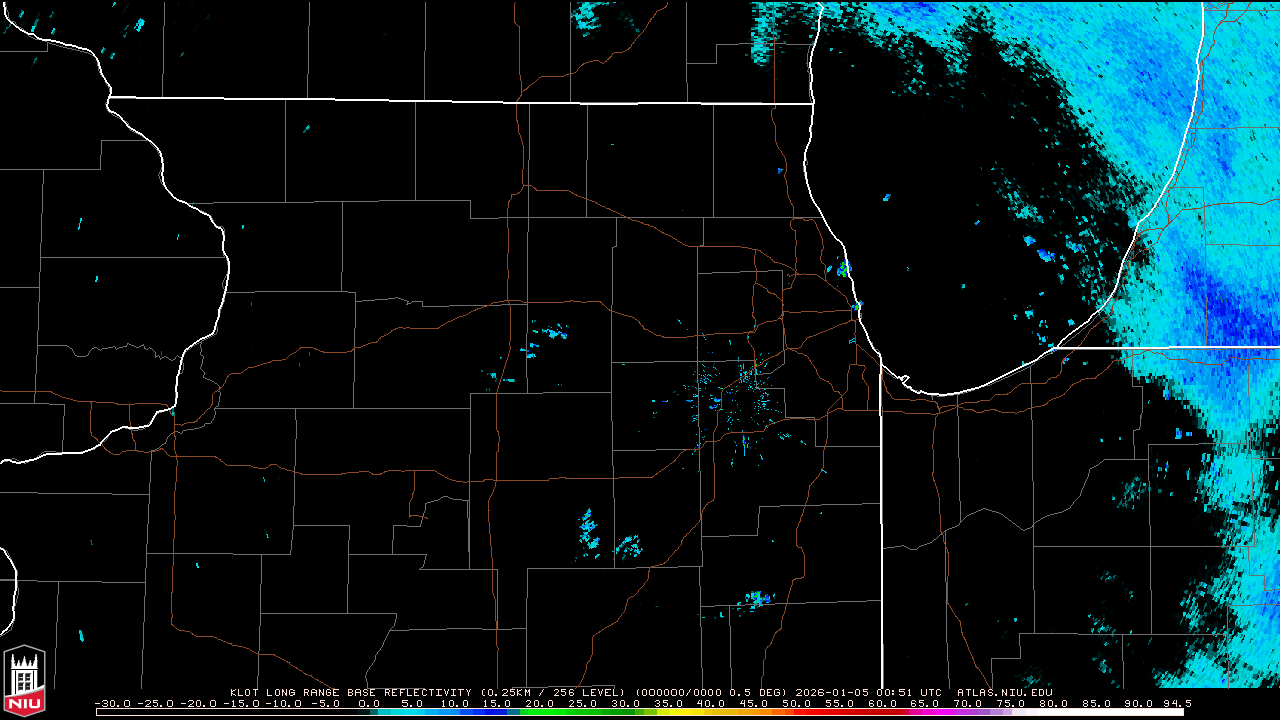Screen dimensions: 1280x720
Task: Click the 94.5 scale label
Action: 1174,703
